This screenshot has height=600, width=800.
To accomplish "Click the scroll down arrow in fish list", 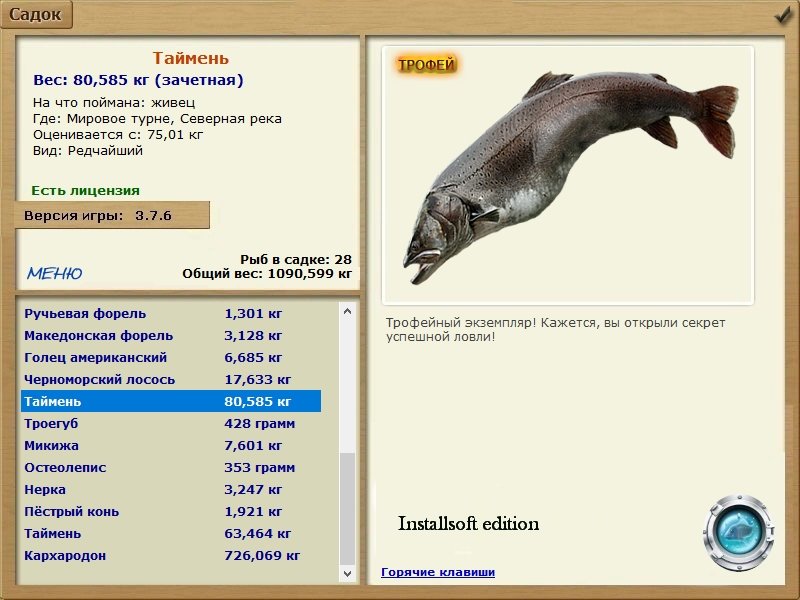I will point(347,573).
